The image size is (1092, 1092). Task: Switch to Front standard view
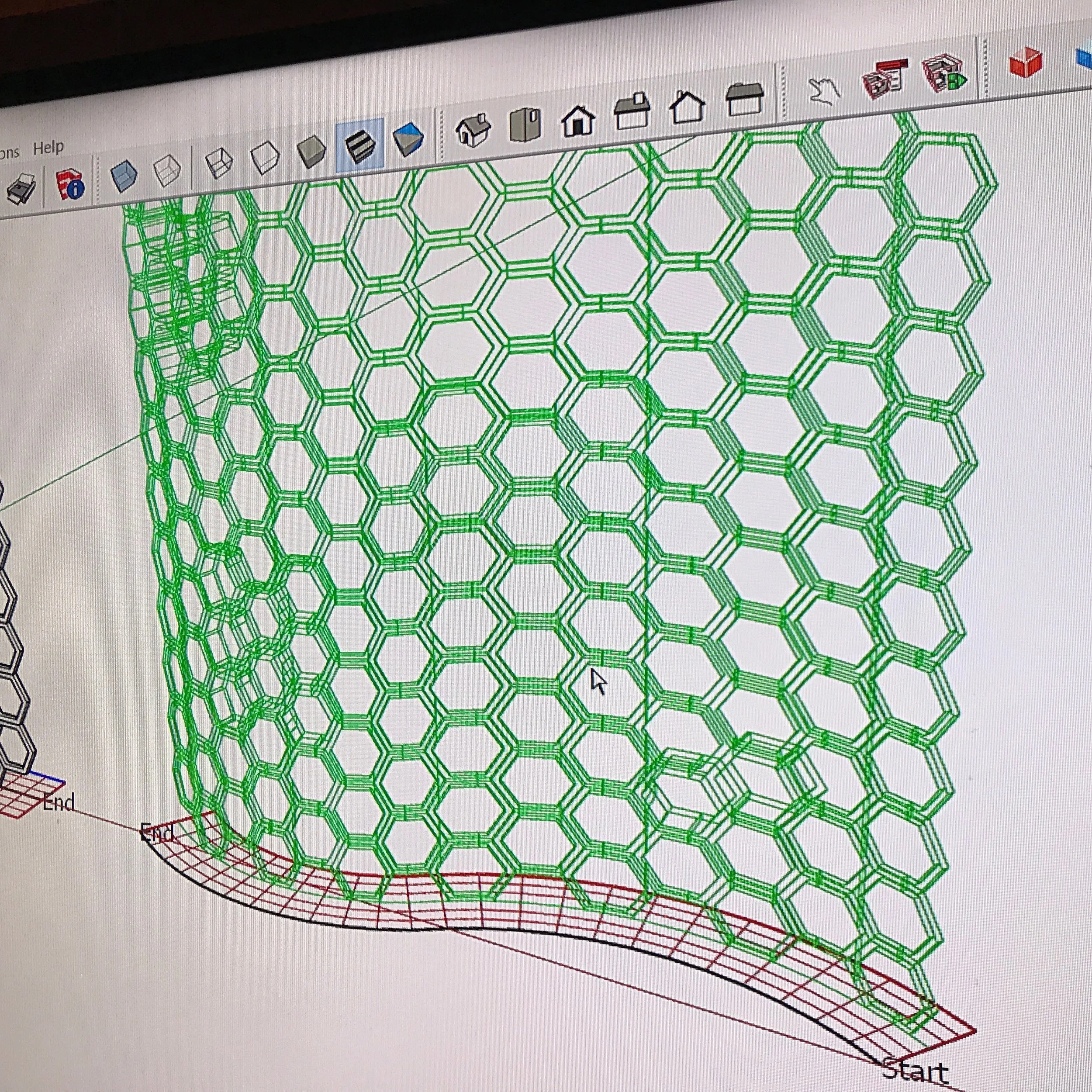pos(577,121)
